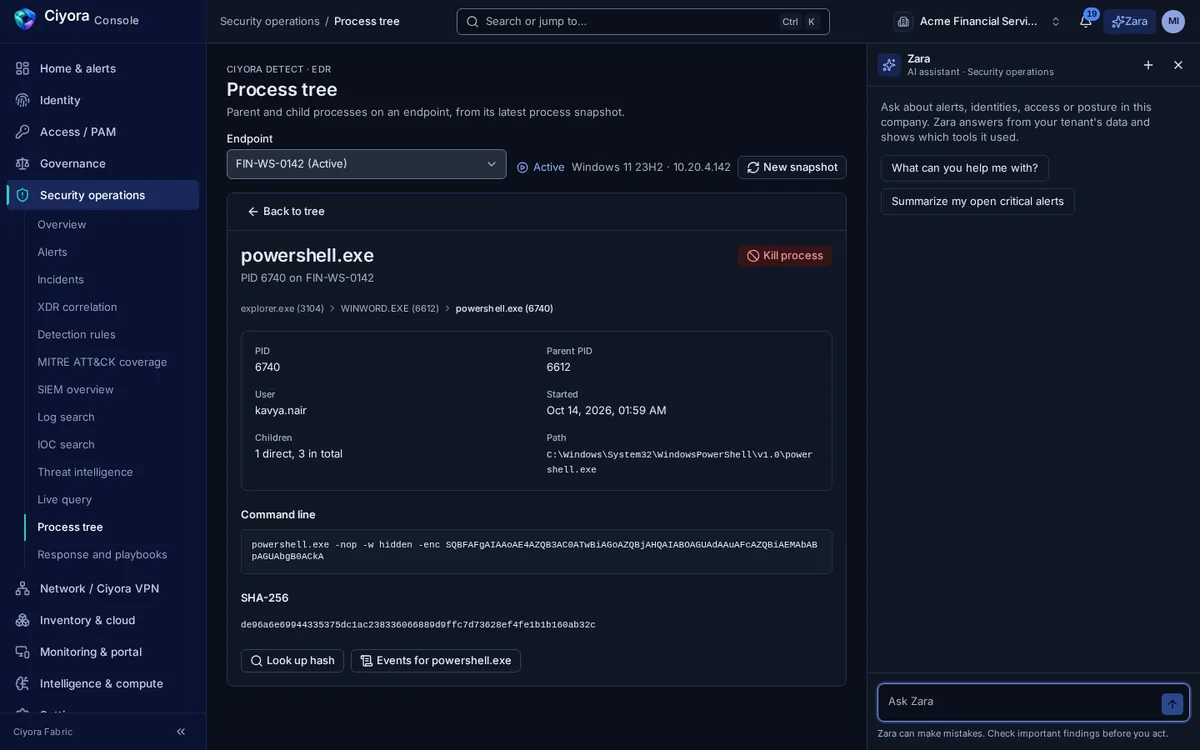Click explorer.exe (3104) breadcrumb
1200x750 pixels.
tap(282, 308)
